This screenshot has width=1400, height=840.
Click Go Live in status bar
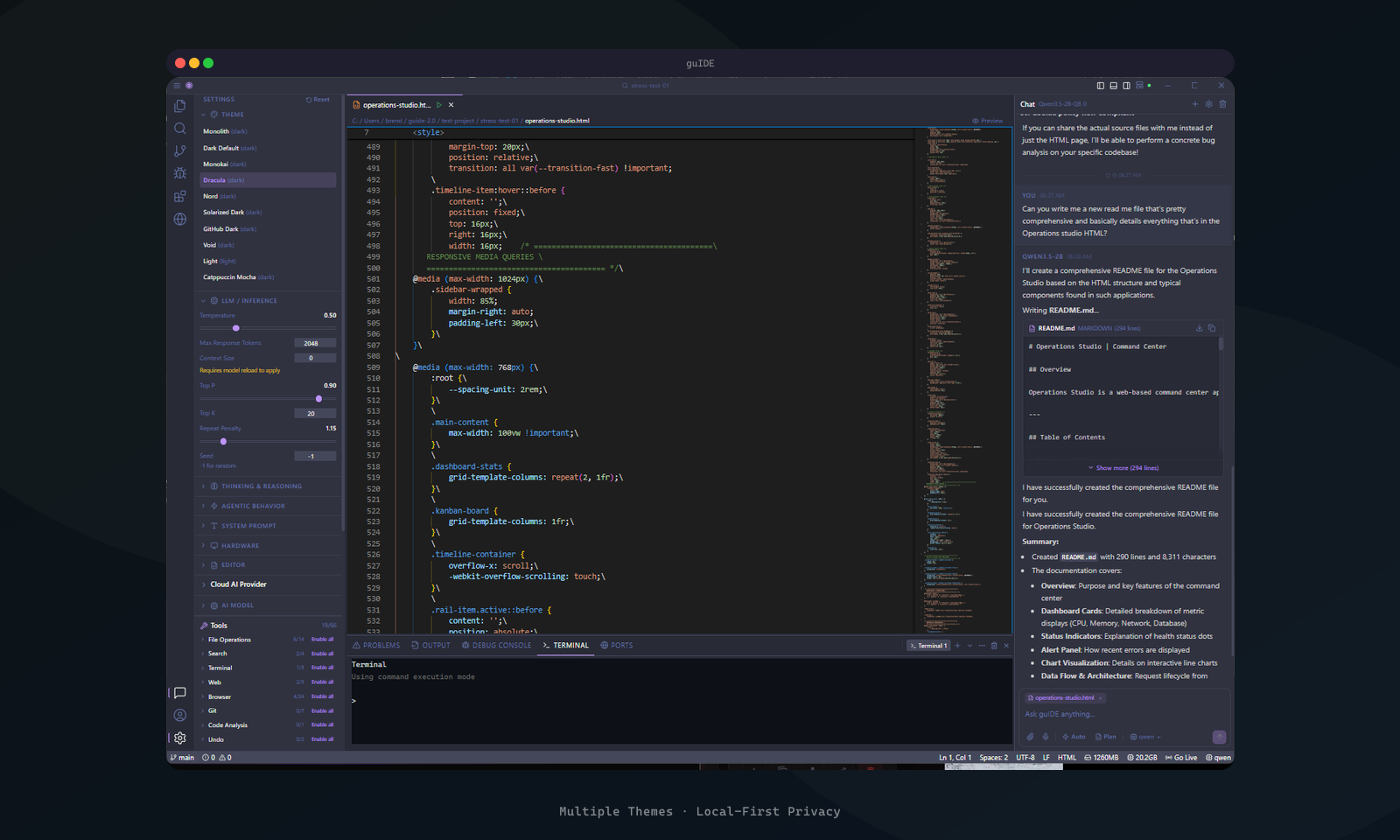pyautogui.click(x=1181, y=758)
